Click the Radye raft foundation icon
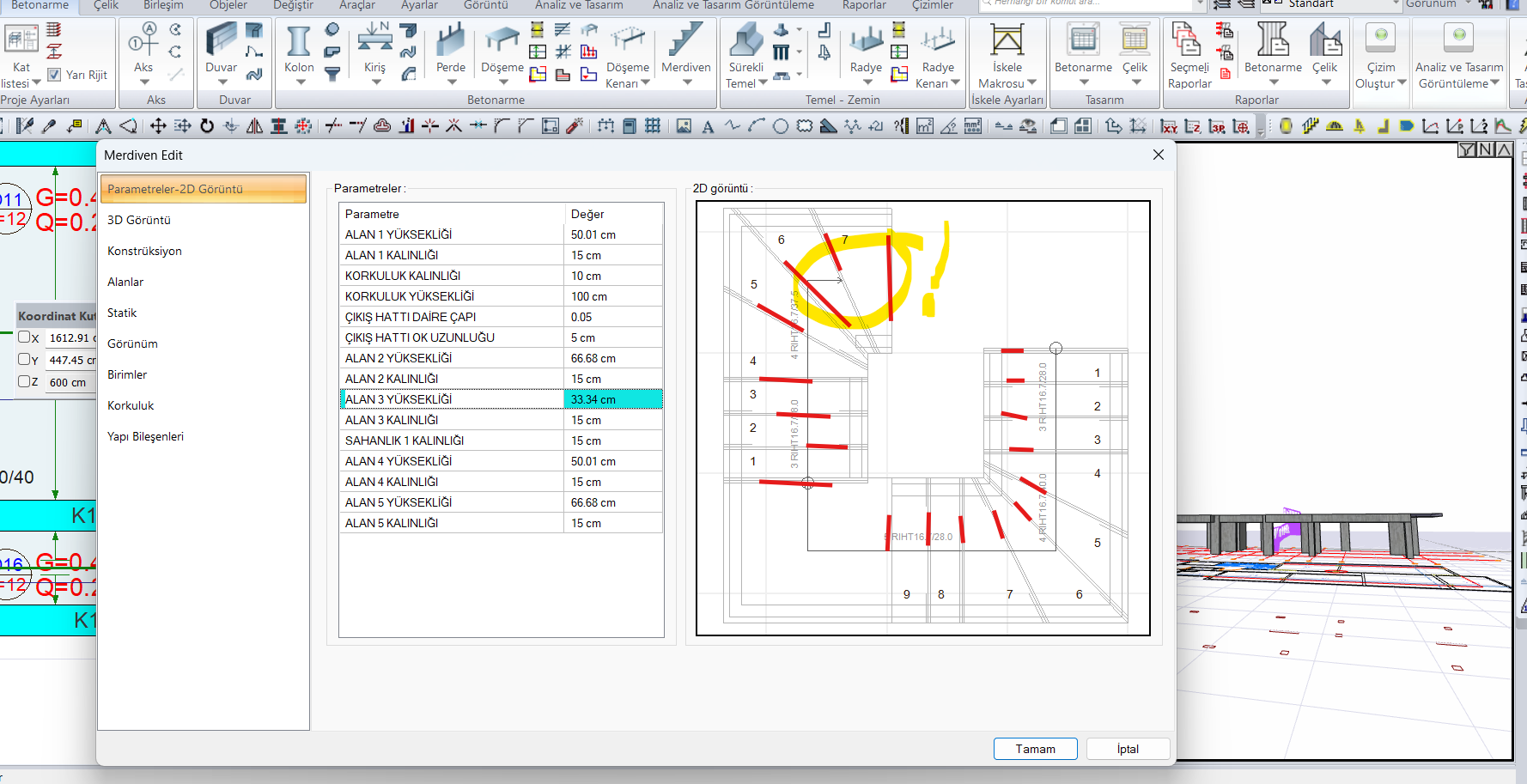 click(866, 40)
